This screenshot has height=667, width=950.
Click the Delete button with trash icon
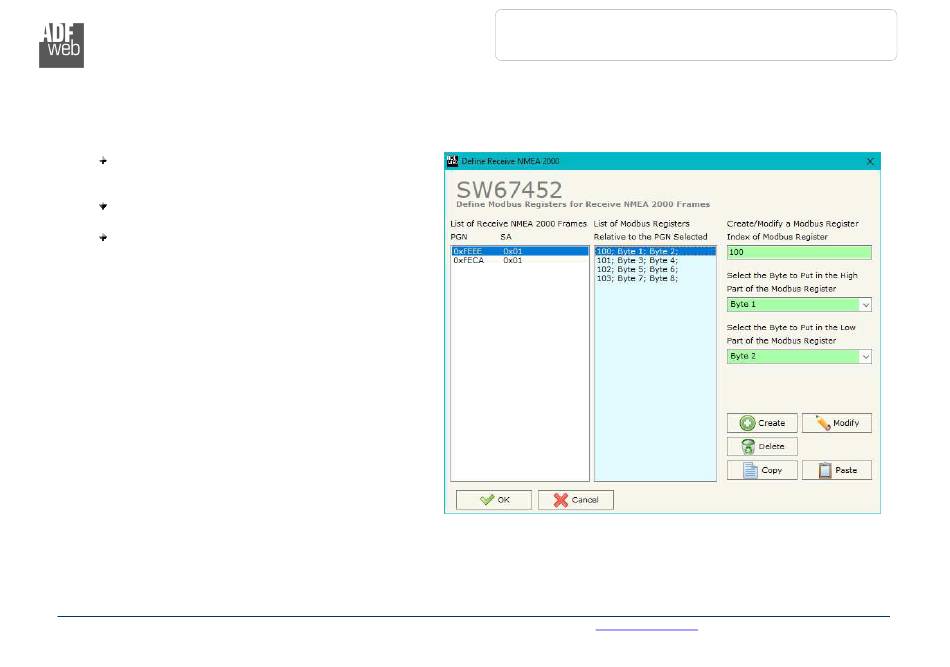pyautogui.click(x=762, y=446)
